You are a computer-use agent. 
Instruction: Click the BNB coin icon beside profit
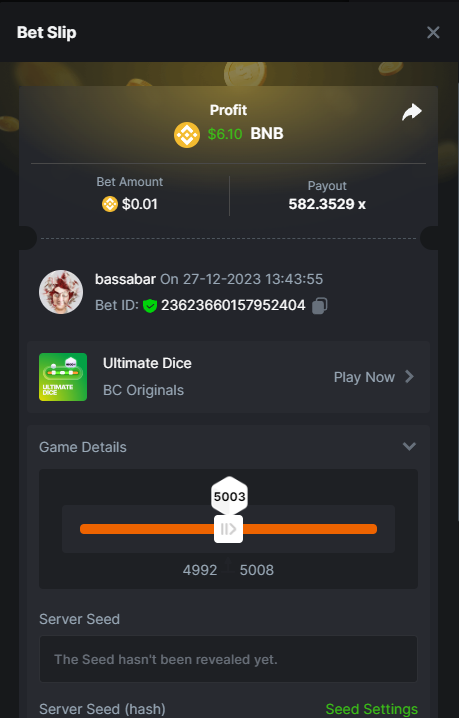click(187, 135)
